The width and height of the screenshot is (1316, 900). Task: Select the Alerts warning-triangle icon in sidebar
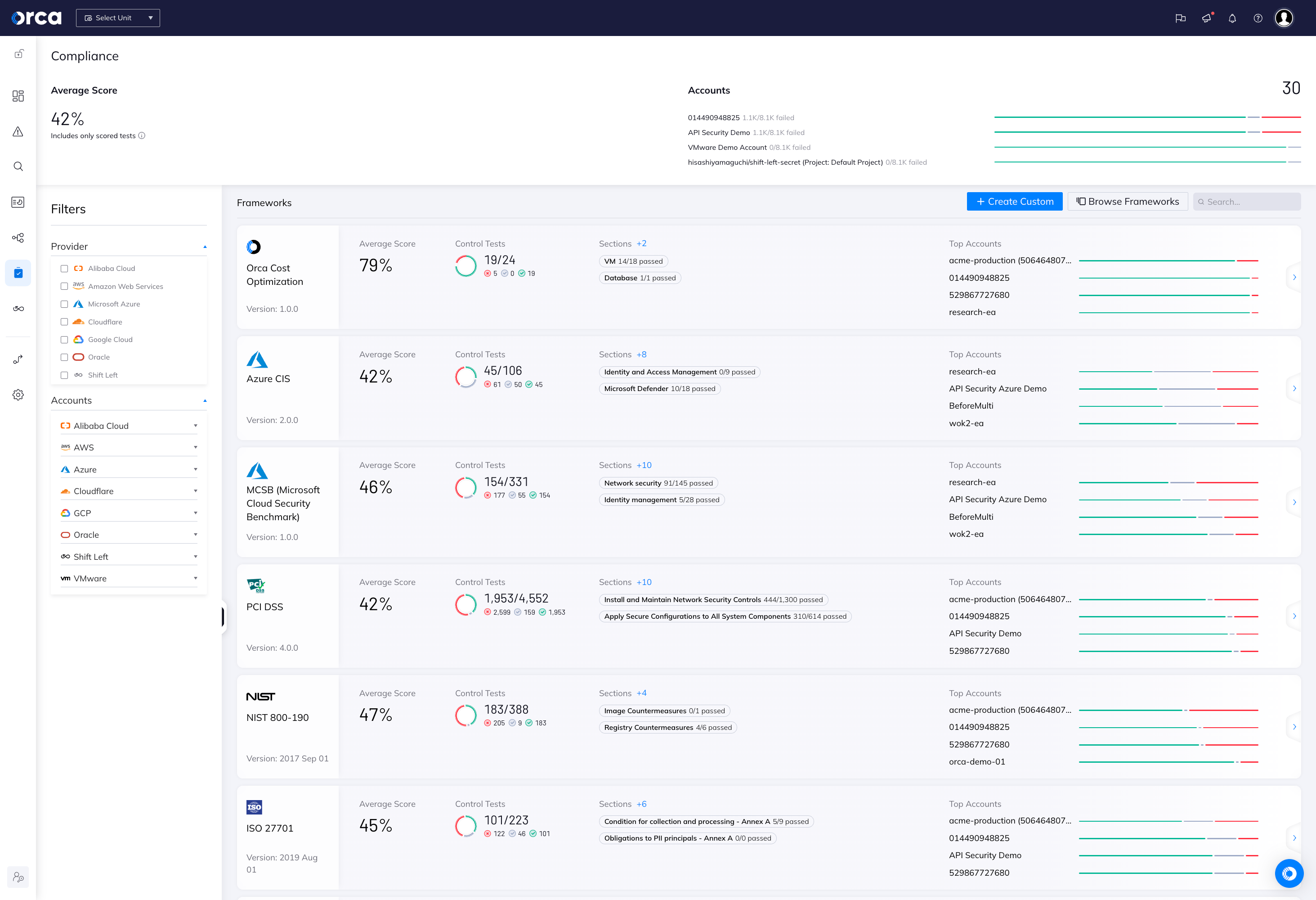coord(19,131)
